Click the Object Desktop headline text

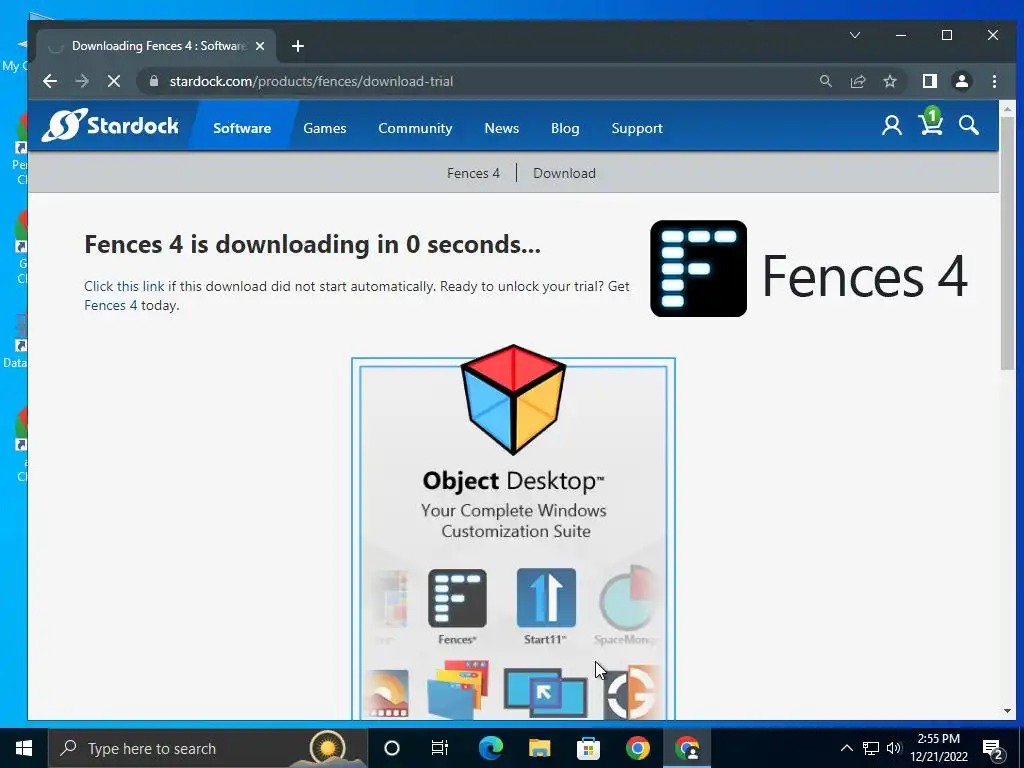pos(513,481)
